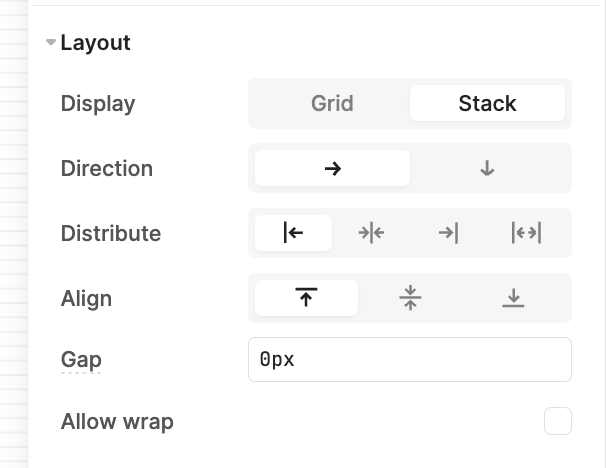Click the Allow wrap label
606x468 pixels.
pos(117,421)
